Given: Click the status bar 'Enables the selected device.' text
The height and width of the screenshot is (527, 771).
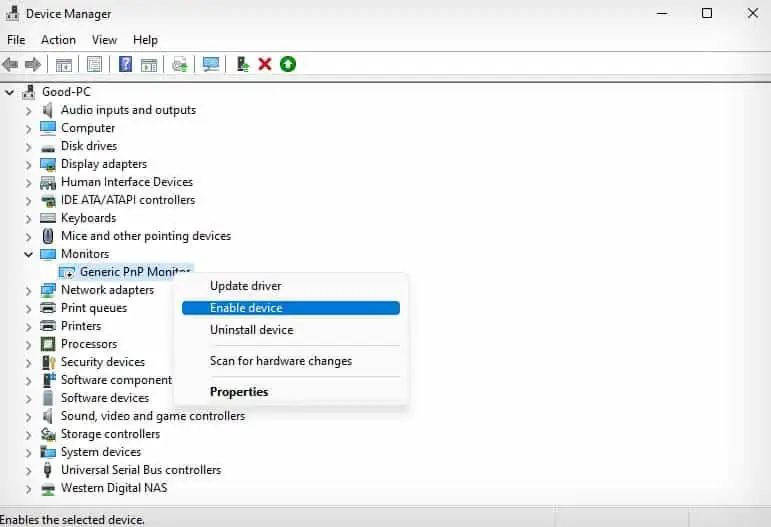Looking at the screenshot, I should [x=72, y=519].
